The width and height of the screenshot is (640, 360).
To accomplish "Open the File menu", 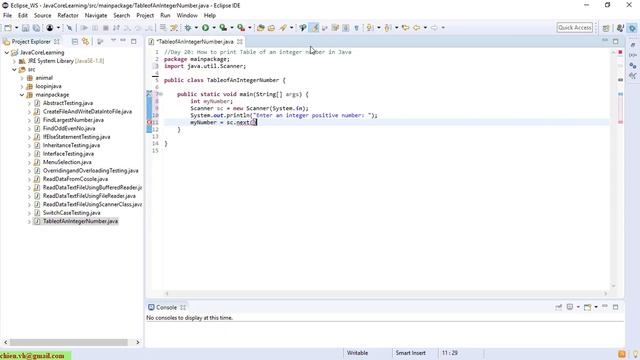I will [7, 16].
